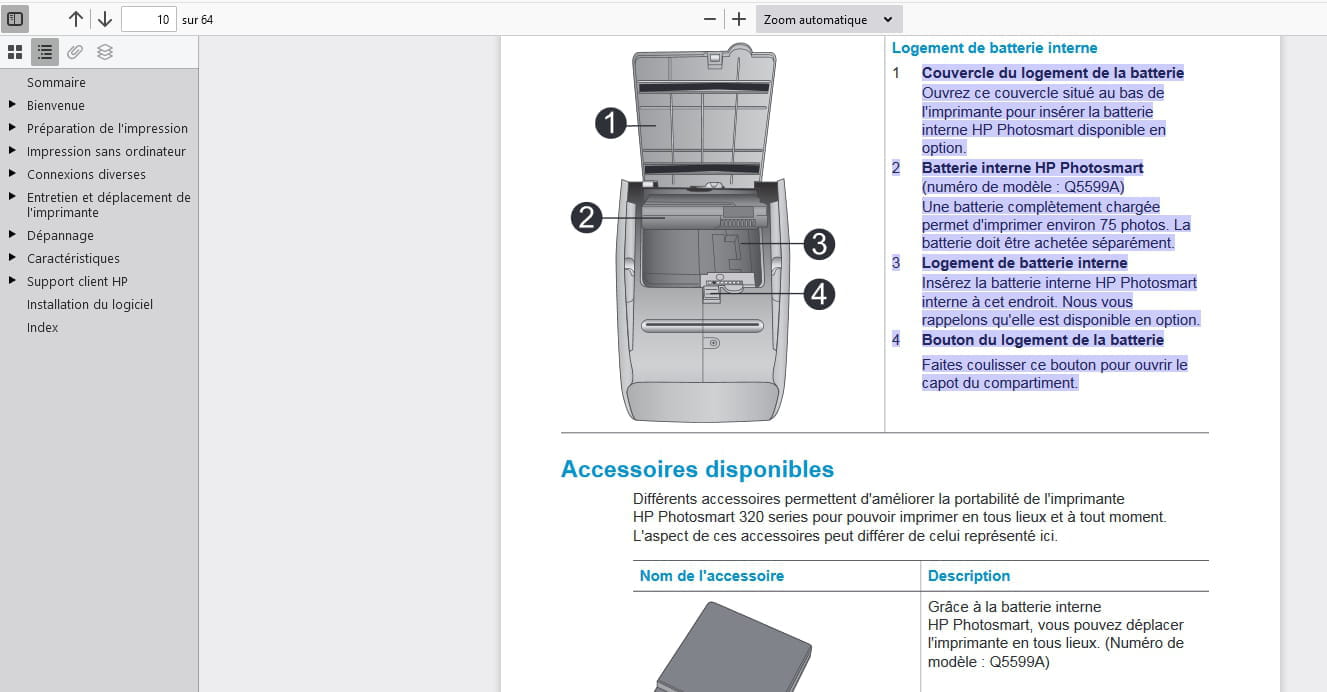
Task: Open the Zoom automatique dropdown
Action: [829, 19]
